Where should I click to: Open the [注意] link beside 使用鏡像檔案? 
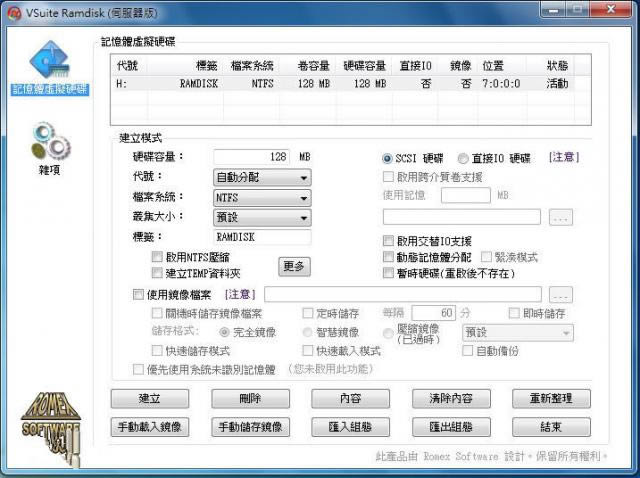coord(240,294)
